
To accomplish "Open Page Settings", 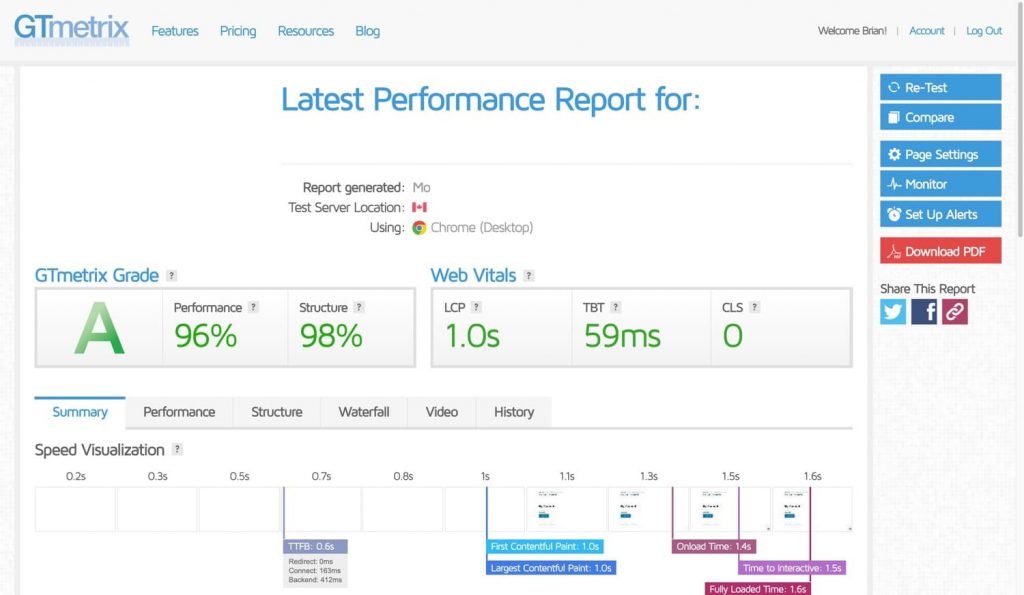I will (x=940, y=154).
